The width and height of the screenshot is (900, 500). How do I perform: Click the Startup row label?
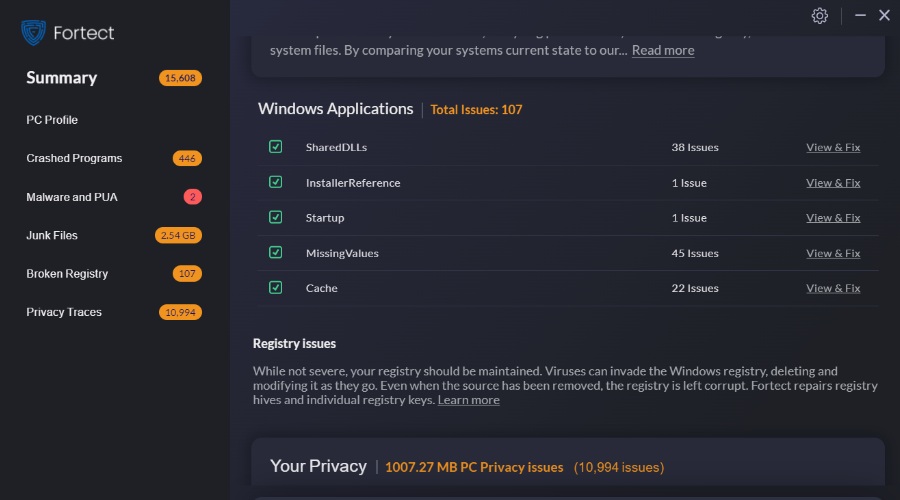pos(325,218)
